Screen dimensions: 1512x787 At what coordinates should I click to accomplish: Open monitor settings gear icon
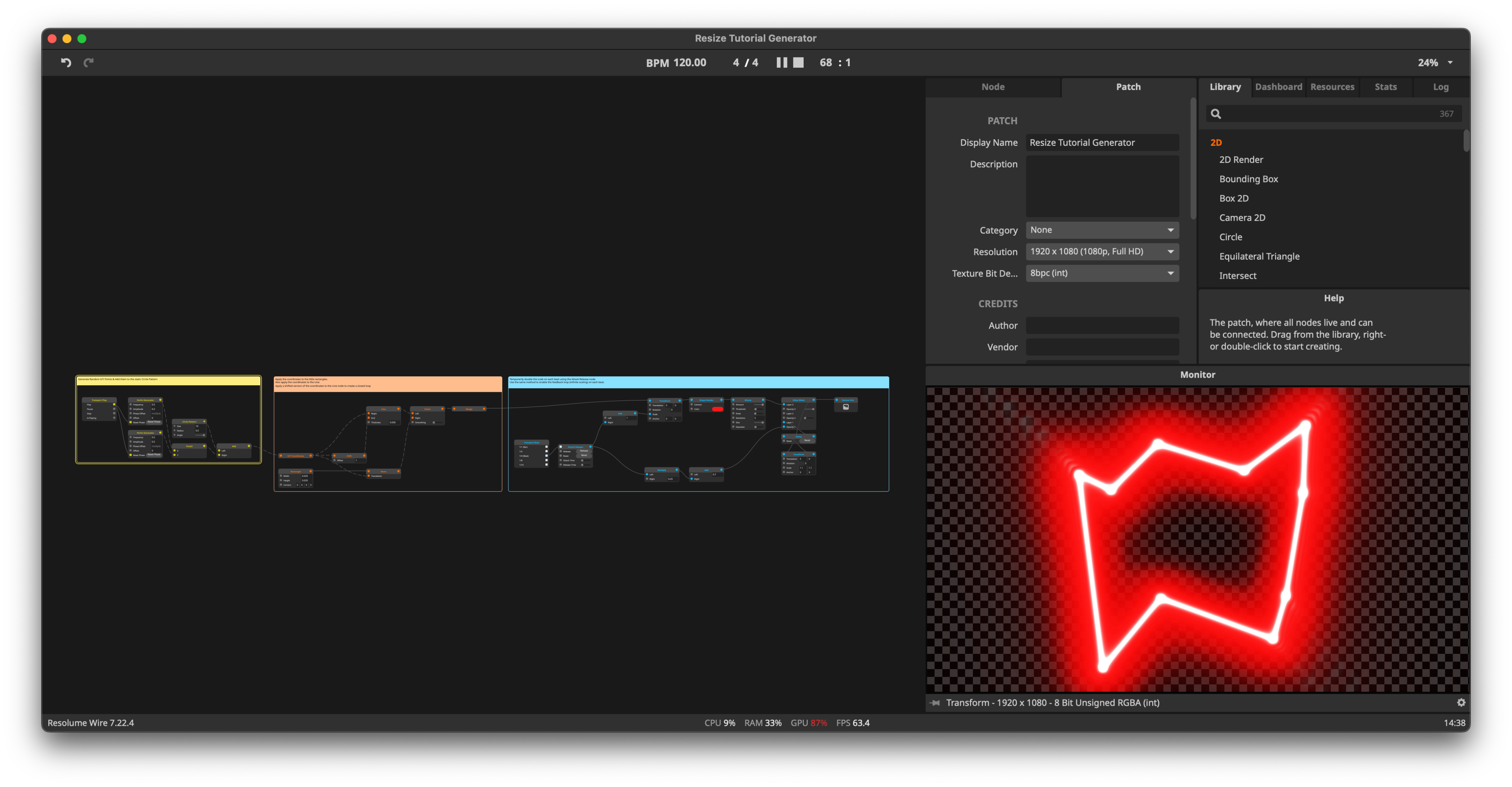click(1461, 702)
